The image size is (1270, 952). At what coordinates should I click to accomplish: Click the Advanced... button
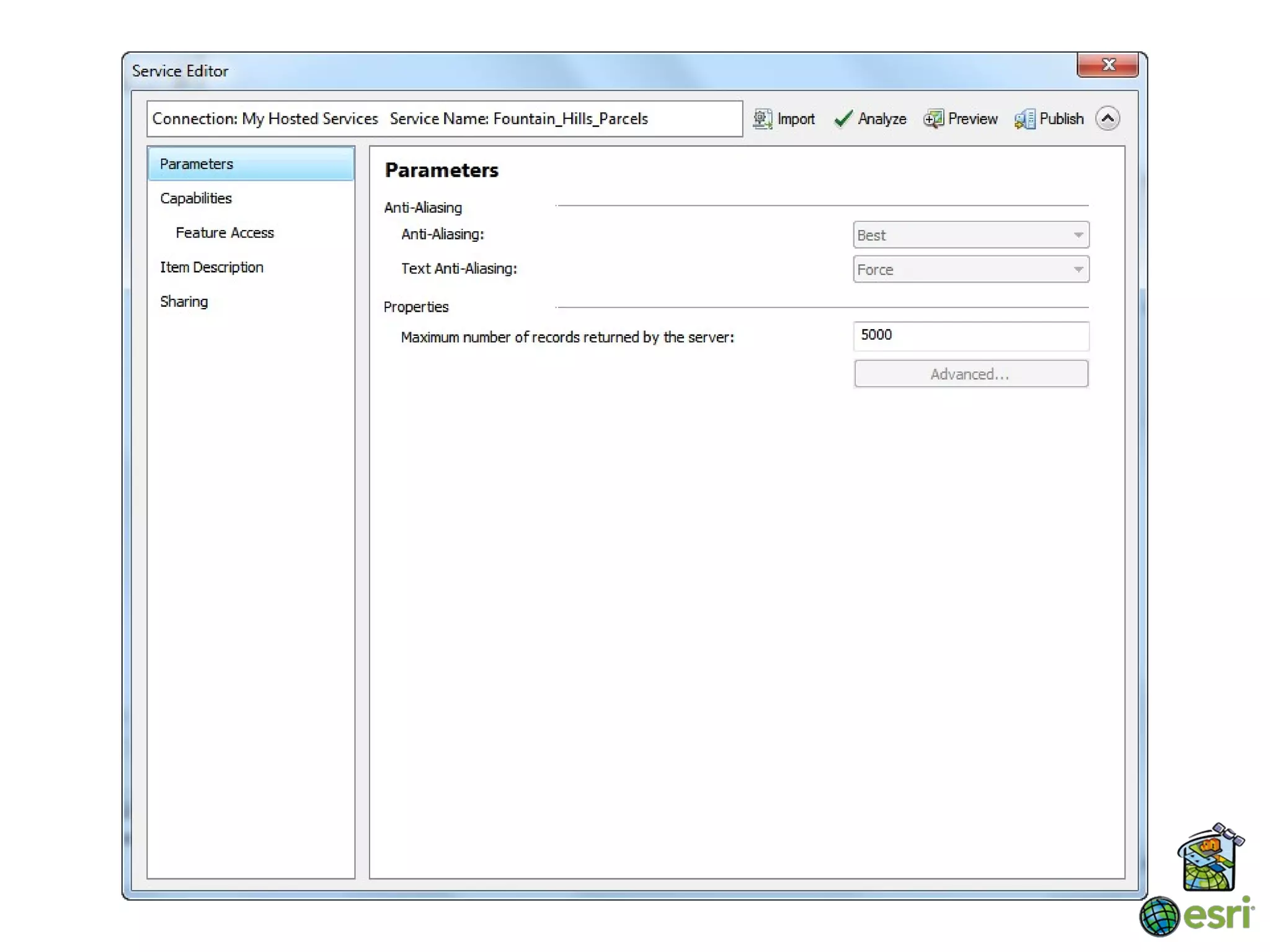click(970, 374)
